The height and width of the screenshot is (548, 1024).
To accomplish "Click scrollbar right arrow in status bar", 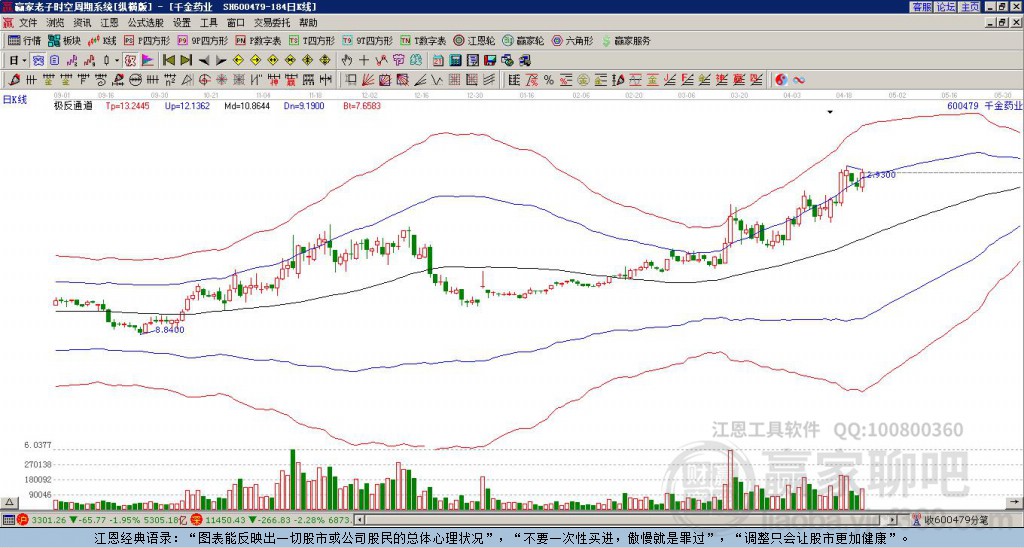I will (893, 520).
